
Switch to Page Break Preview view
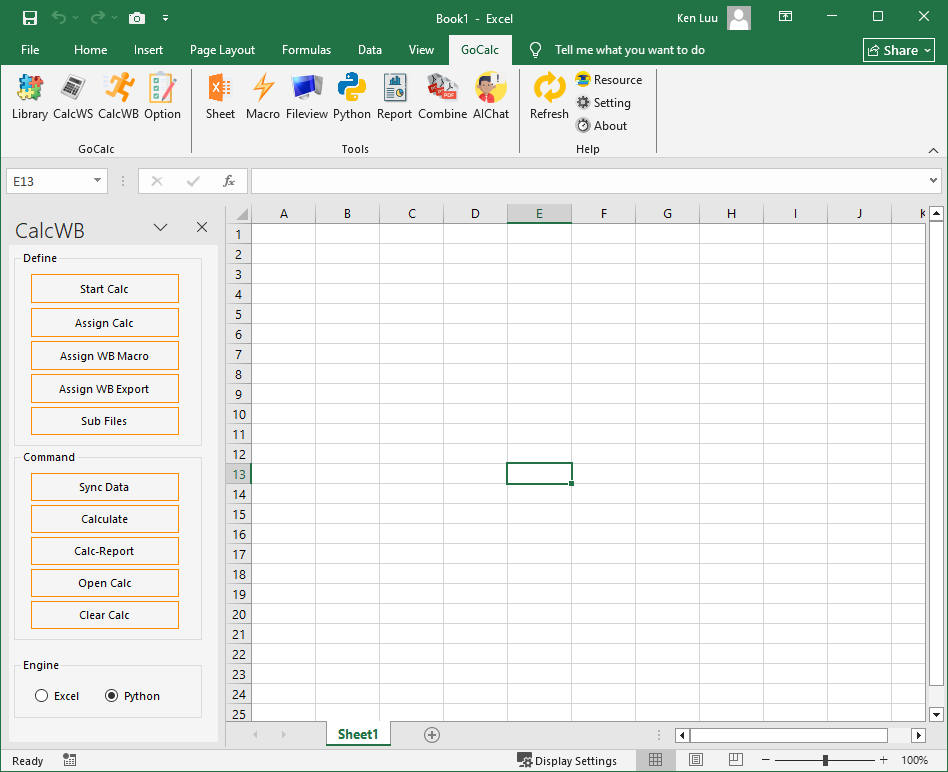pos(736,760)
